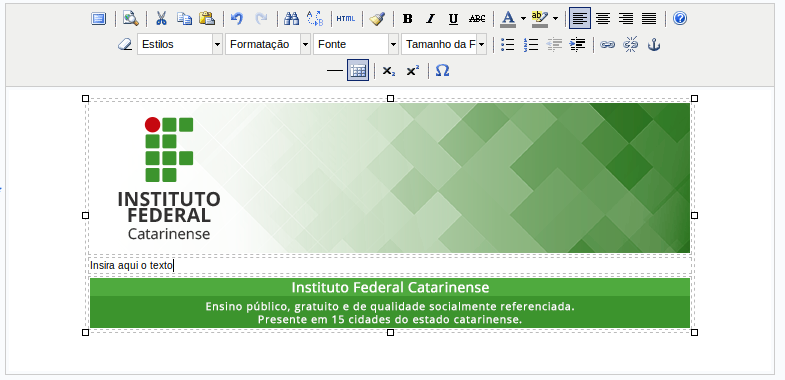Open text color picker arrow
The image size is (785, 380).
click(523, 19)
